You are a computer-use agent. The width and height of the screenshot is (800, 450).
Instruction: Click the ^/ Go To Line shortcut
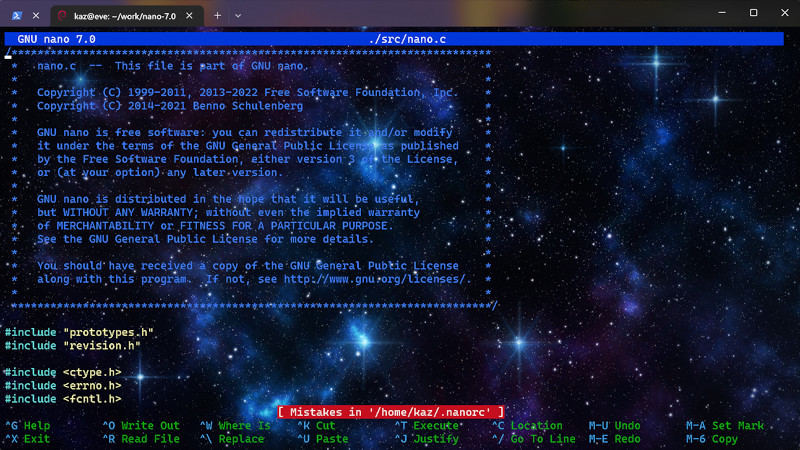(x=534, y=439)
